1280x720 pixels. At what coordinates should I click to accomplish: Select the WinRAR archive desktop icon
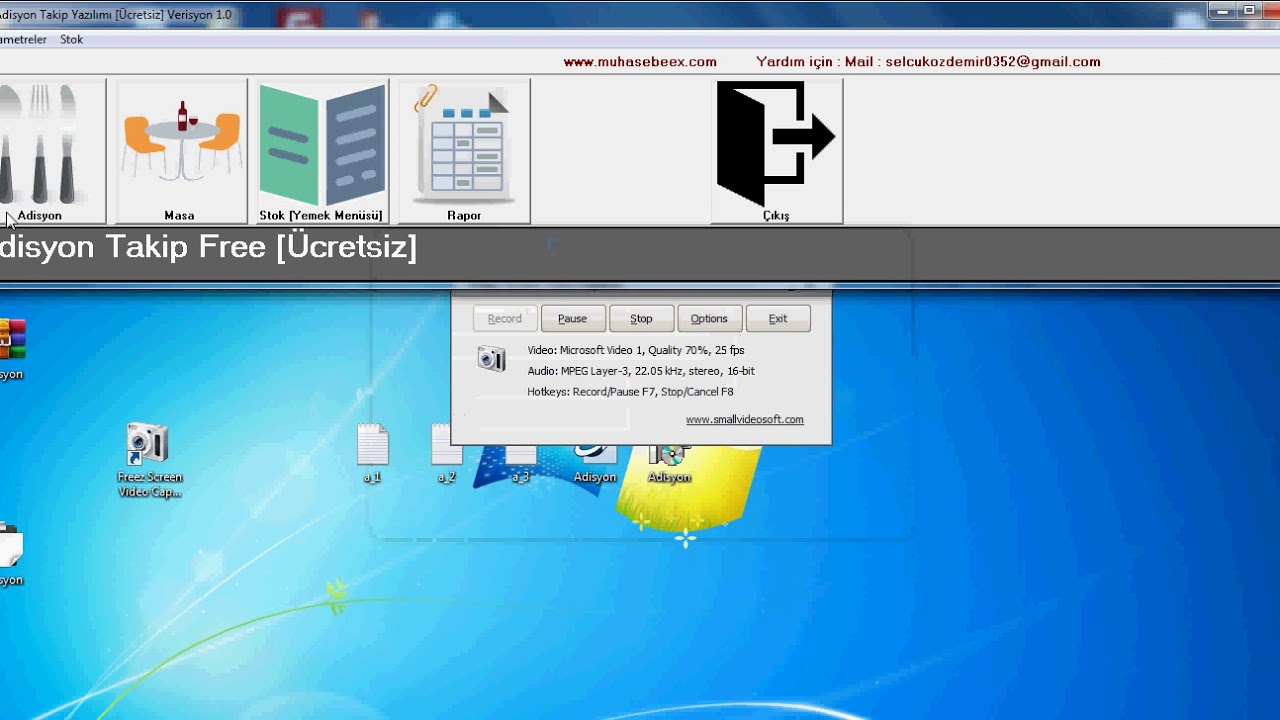coord(12,349)
